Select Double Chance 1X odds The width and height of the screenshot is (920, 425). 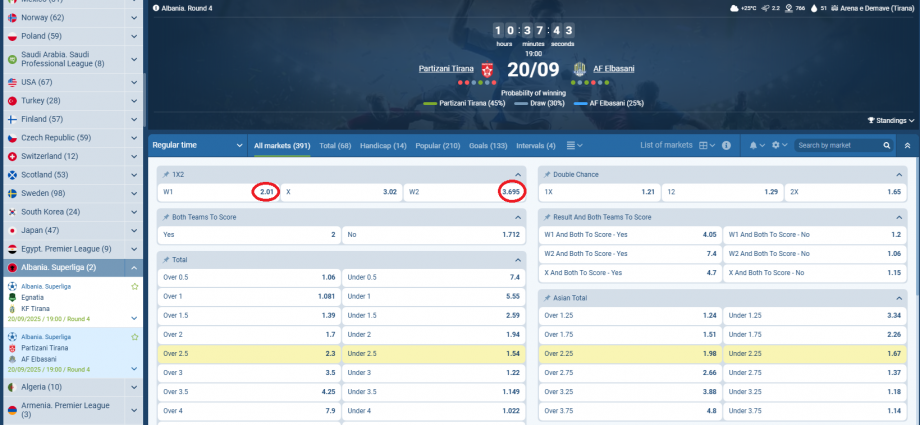[x=599, y=192]
